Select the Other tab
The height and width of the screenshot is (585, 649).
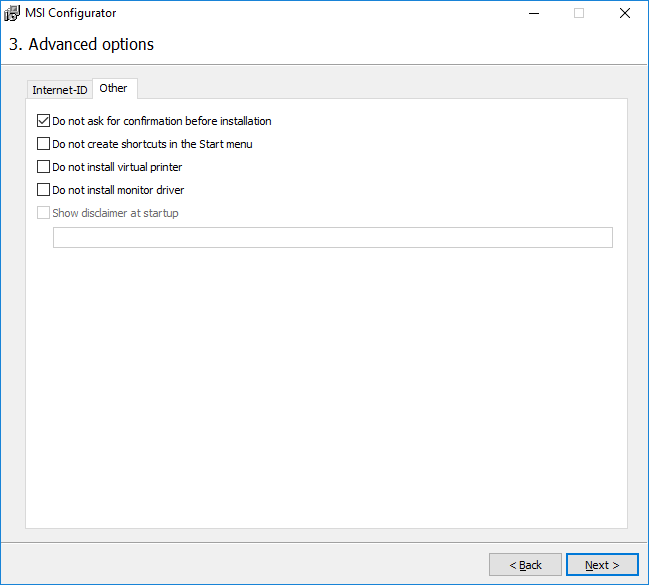[x=114, y=88]
